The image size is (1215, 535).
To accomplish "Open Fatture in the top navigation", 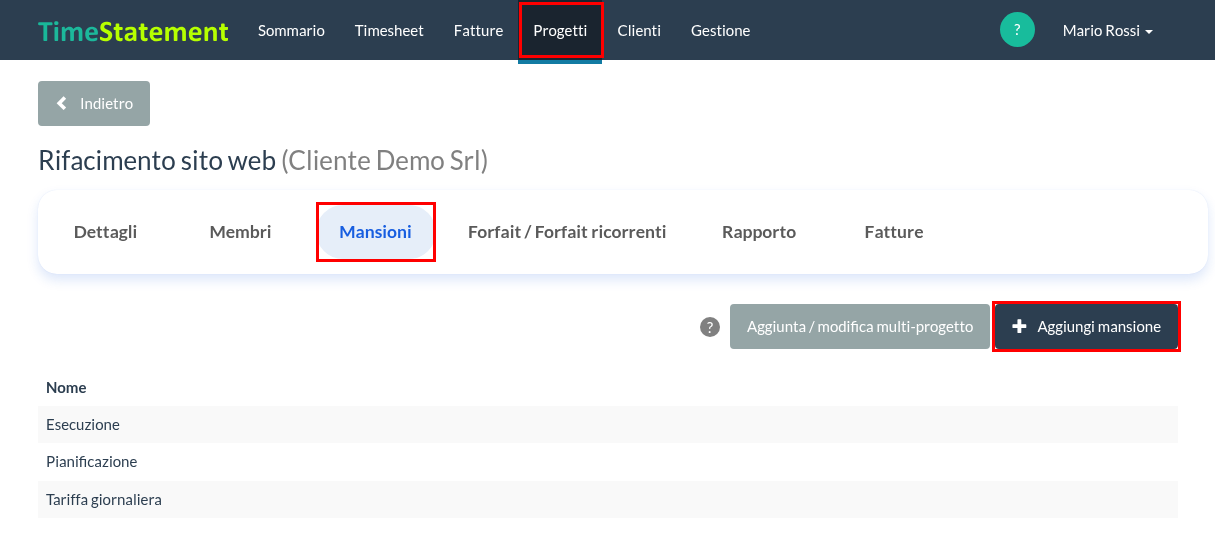I will point(478,31).
